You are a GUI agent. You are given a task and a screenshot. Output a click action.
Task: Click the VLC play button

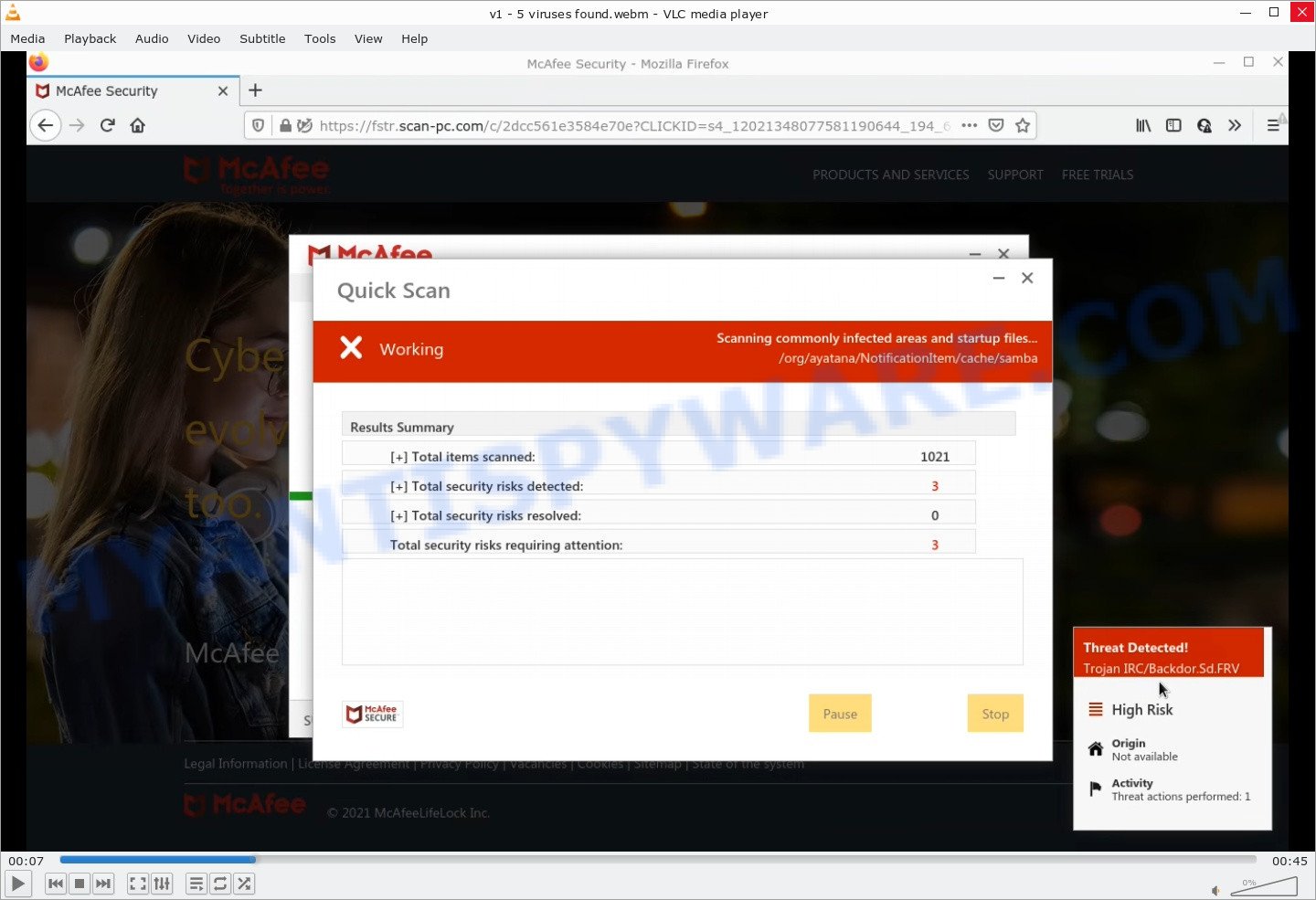click(x=18, y=884)
